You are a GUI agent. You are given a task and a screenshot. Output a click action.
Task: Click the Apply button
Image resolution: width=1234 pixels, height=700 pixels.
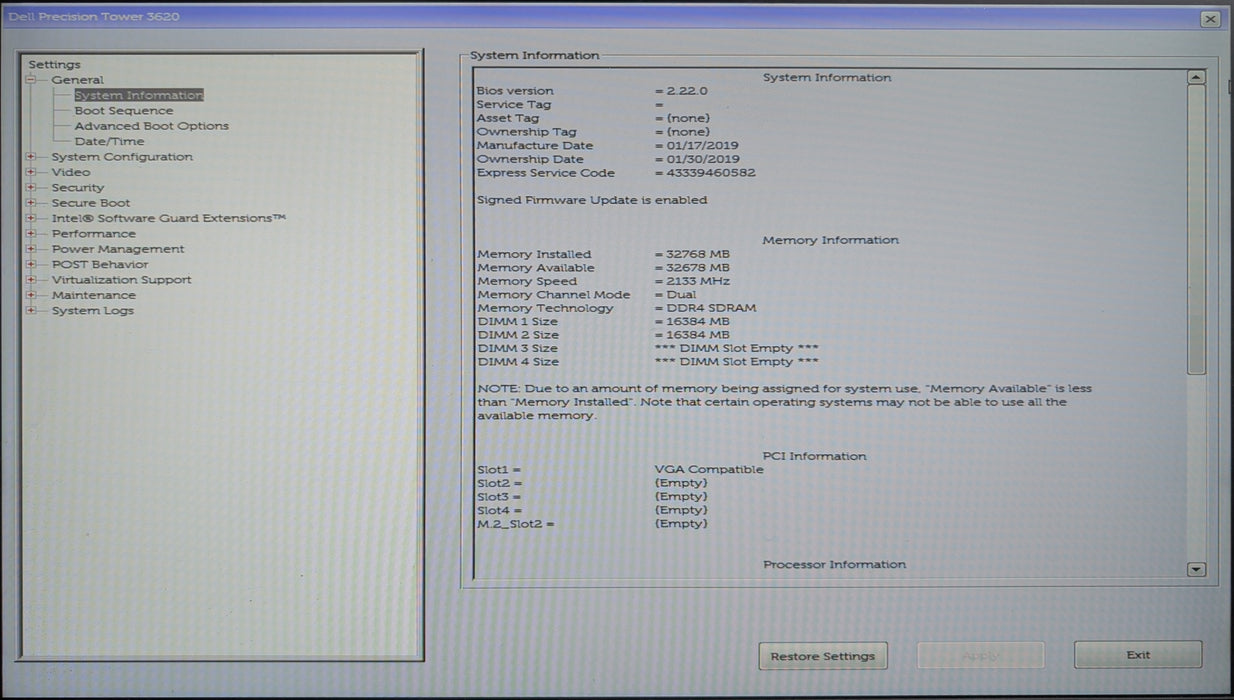(981, 656)
